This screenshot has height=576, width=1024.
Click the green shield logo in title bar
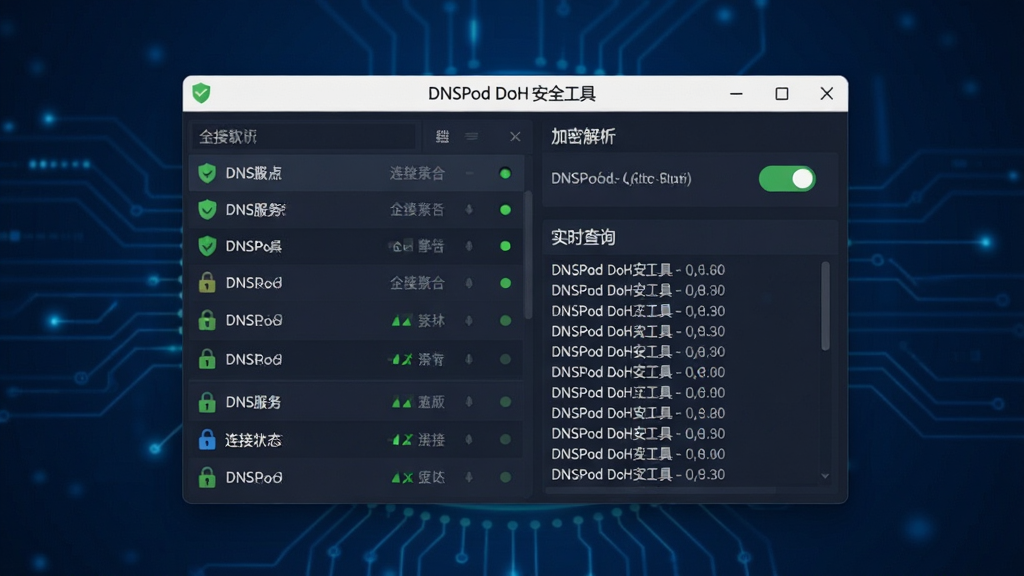click(201, 93)
